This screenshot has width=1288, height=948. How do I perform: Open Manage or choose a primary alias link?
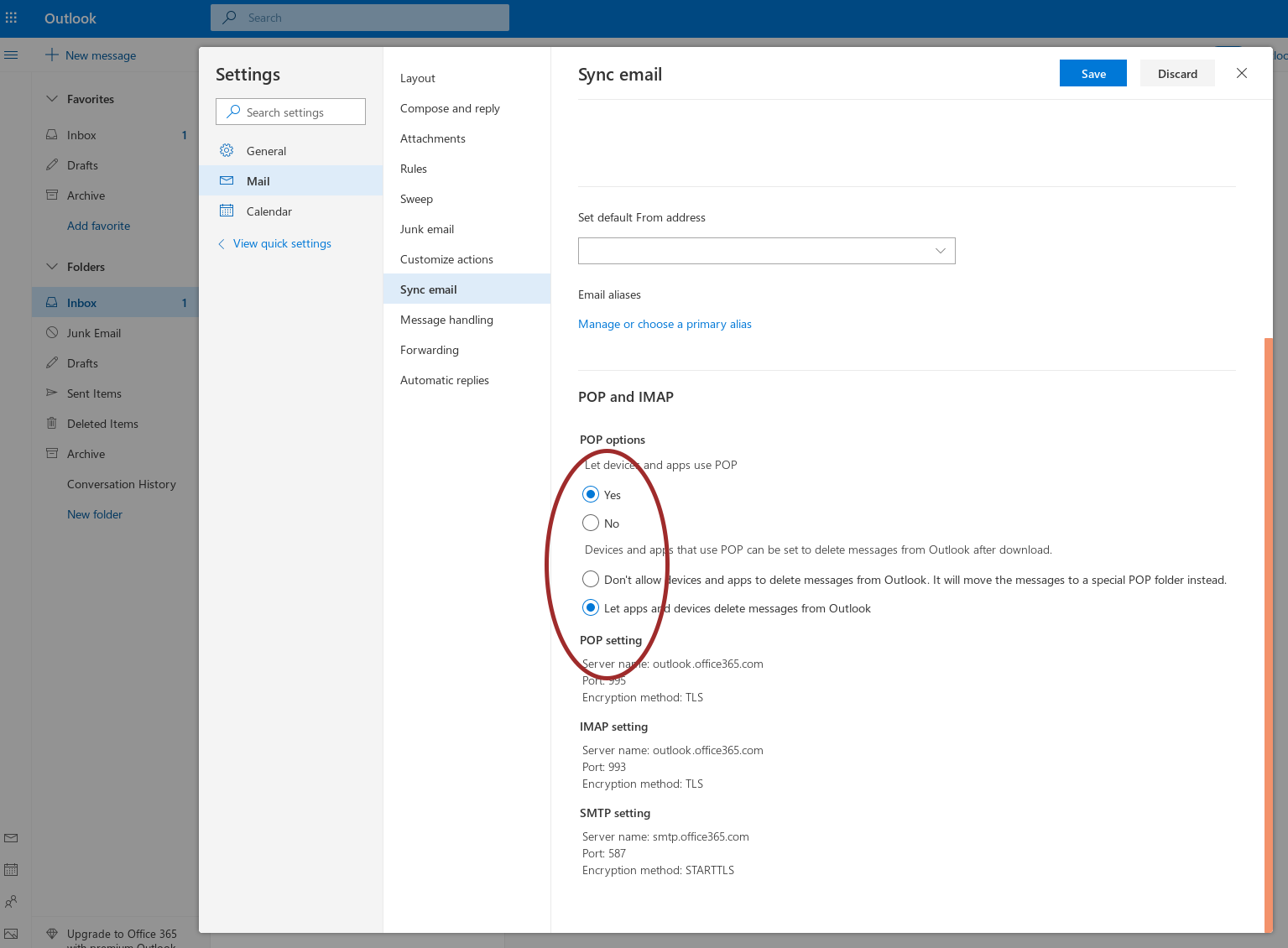coord(665,324)
